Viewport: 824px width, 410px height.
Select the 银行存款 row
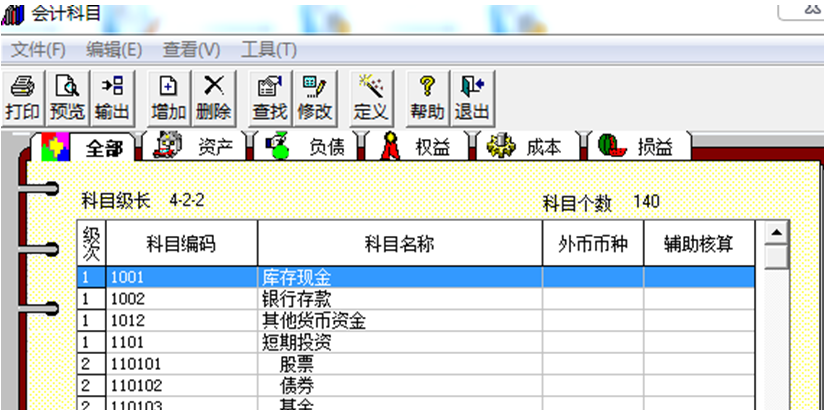(416, 299)
